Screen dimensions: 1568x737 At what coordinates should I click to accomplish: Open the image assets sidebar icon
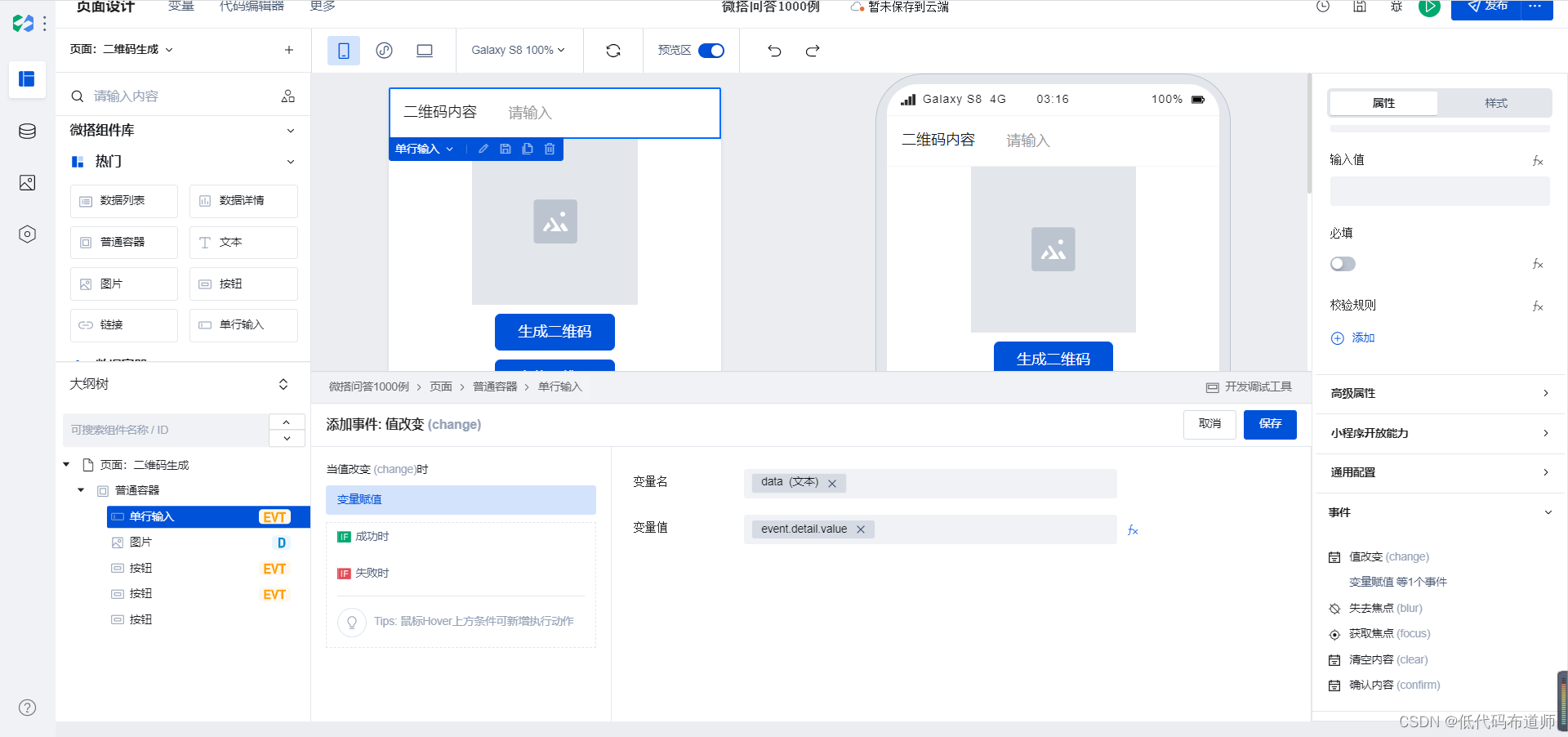[x=27, y=183]
